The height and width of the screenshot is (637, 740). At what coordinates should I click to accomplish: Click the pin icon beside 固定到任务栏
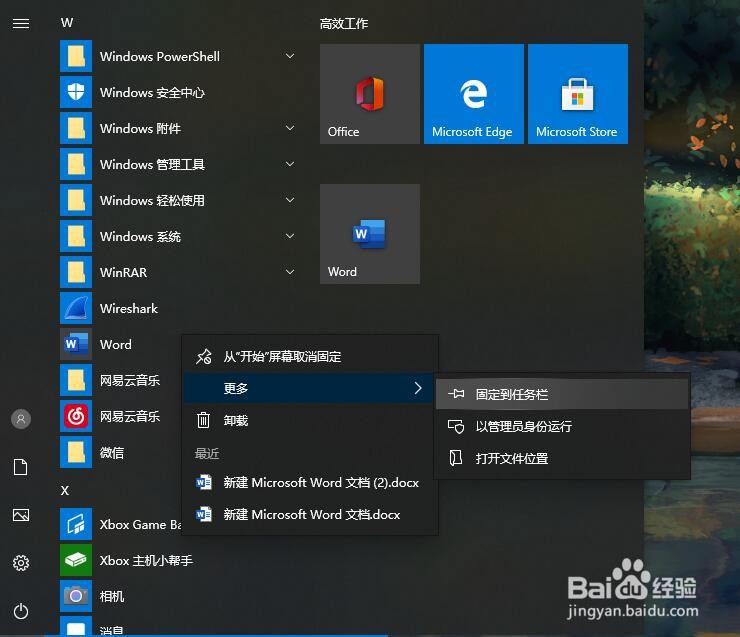(x=456, y=394)
